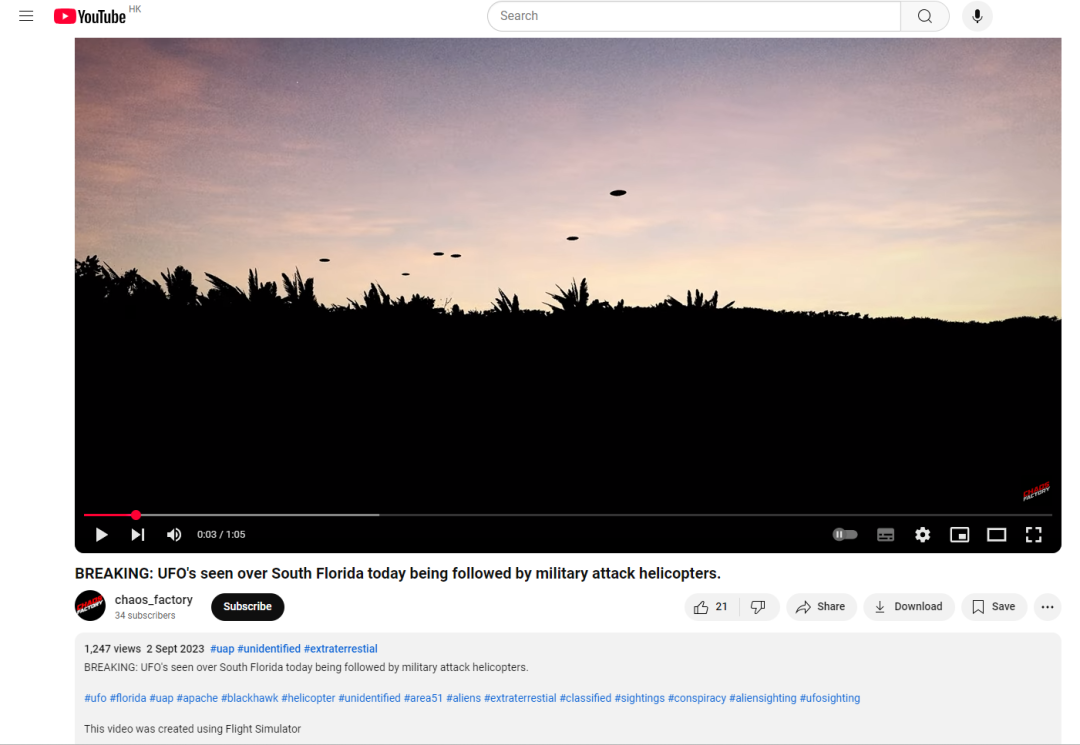Screen dimensions: 1080x745
Task: Like the video with thumbs up
Action: coord(710,607)
